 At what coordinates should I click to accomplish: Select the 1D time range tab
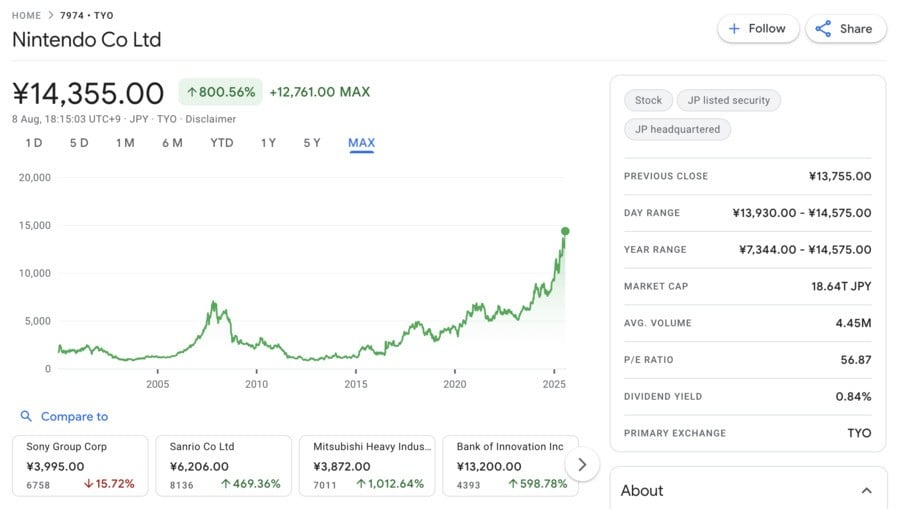34,143
